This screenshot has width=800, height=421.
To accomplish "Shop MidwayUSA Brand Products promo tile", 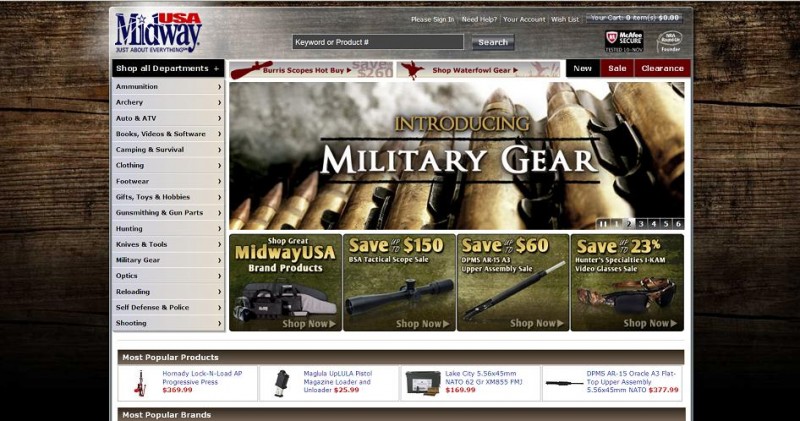I will tap(285, 283).
